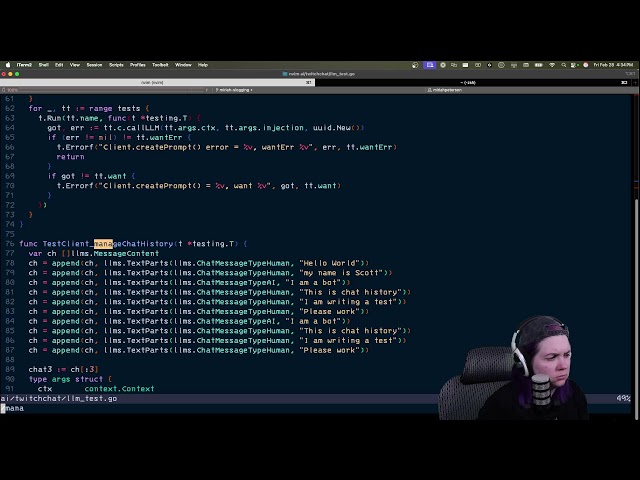The width and height of the screenshot is (640, 480).
Task: Open the View menu
Action: (75, 65)
